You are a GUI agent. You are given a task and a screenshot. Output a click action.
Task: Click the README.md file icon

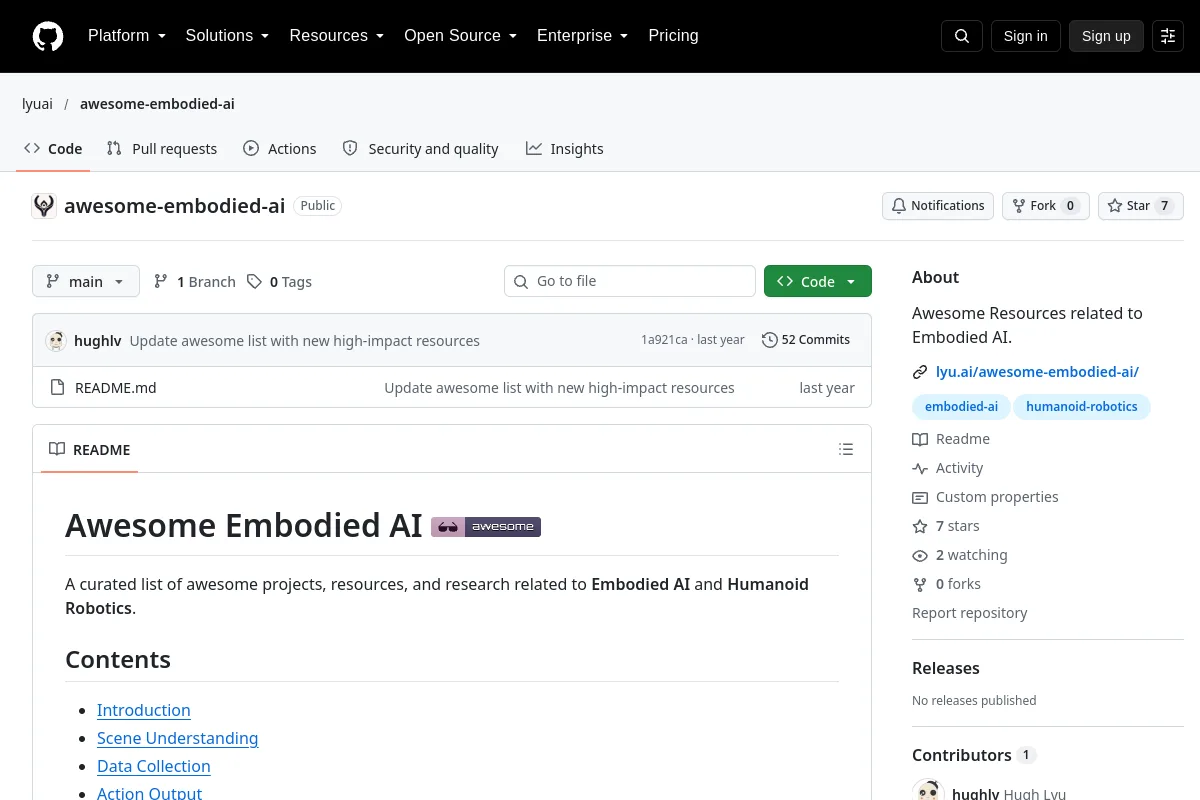57,388
